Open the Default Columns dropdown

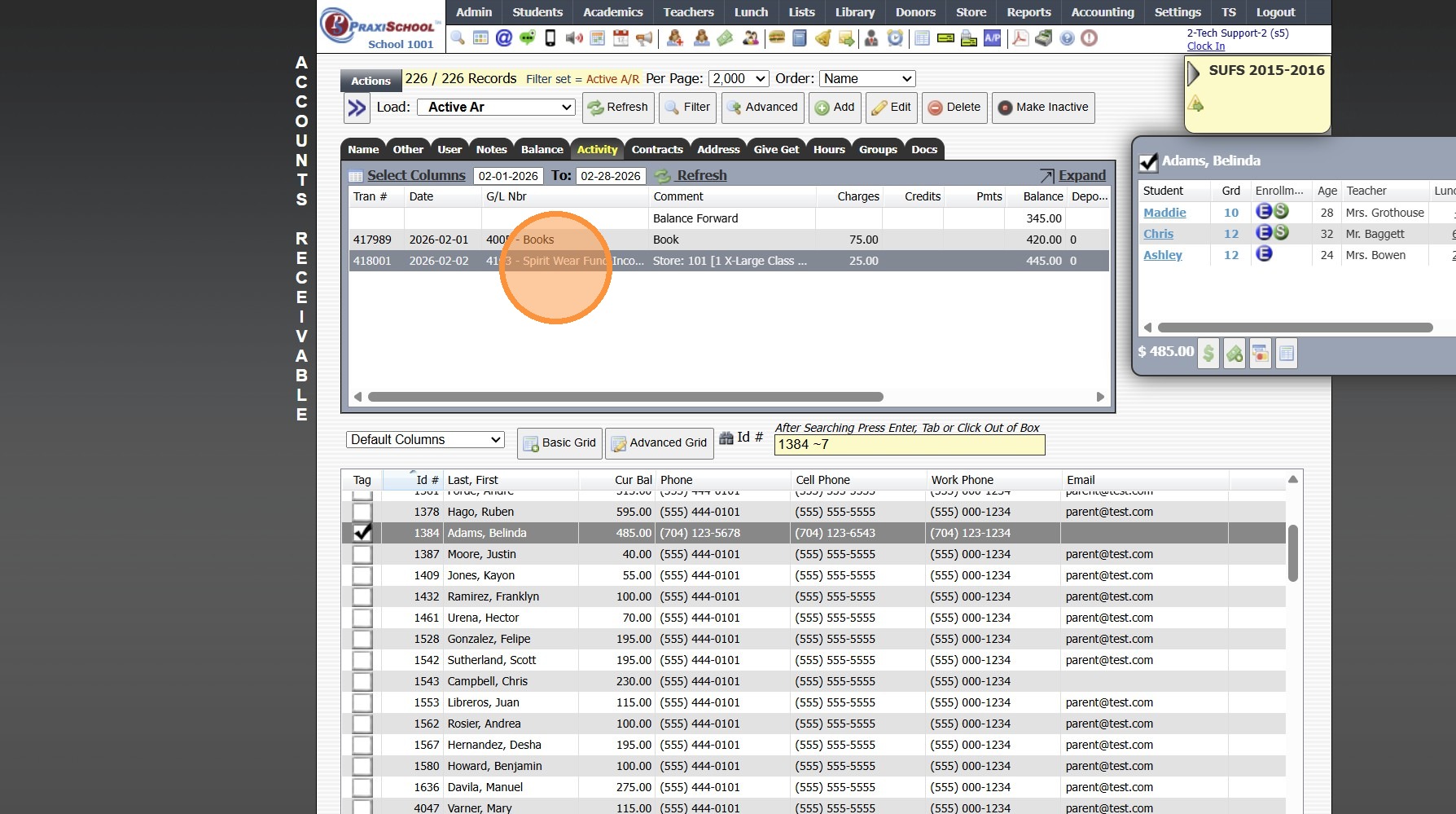(x=425, y=440)
